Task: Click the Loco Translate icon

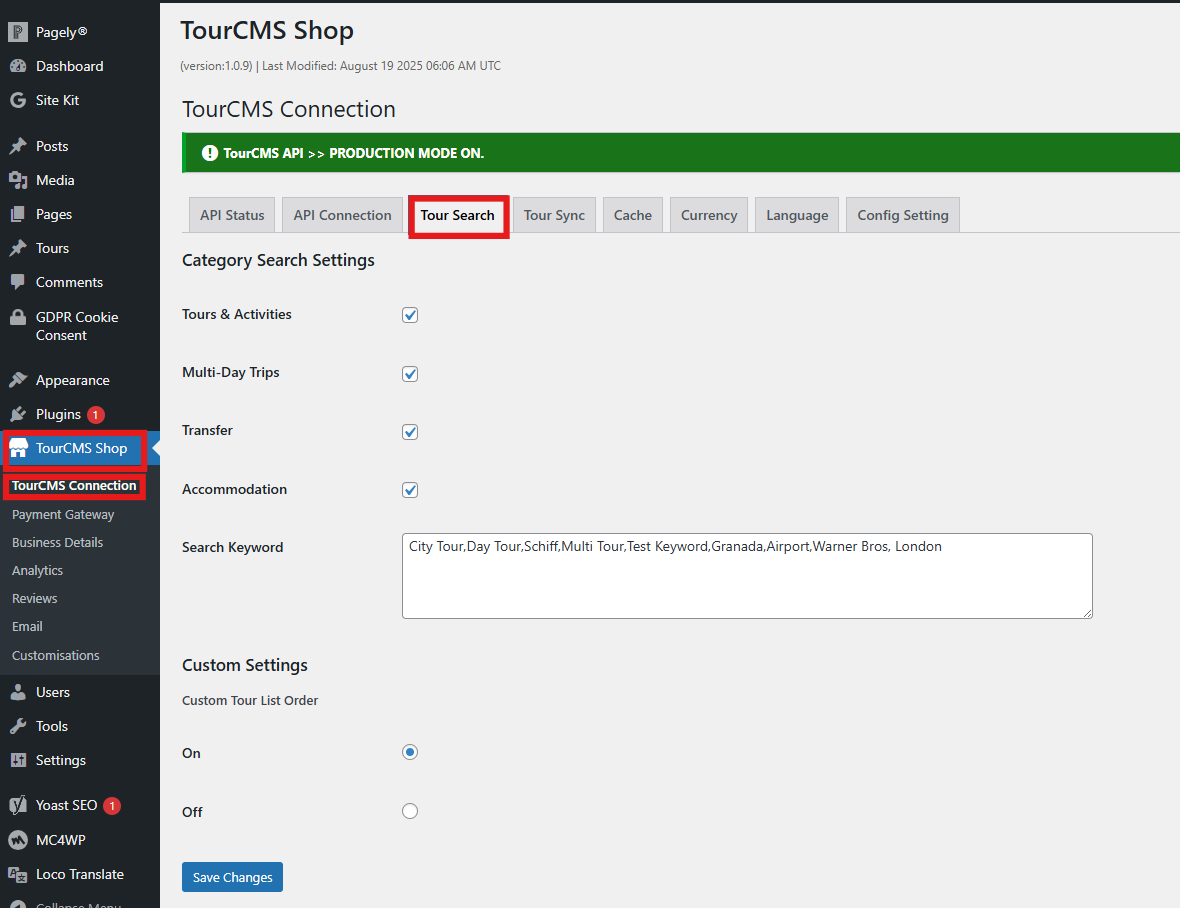Action: pos(18,874)
